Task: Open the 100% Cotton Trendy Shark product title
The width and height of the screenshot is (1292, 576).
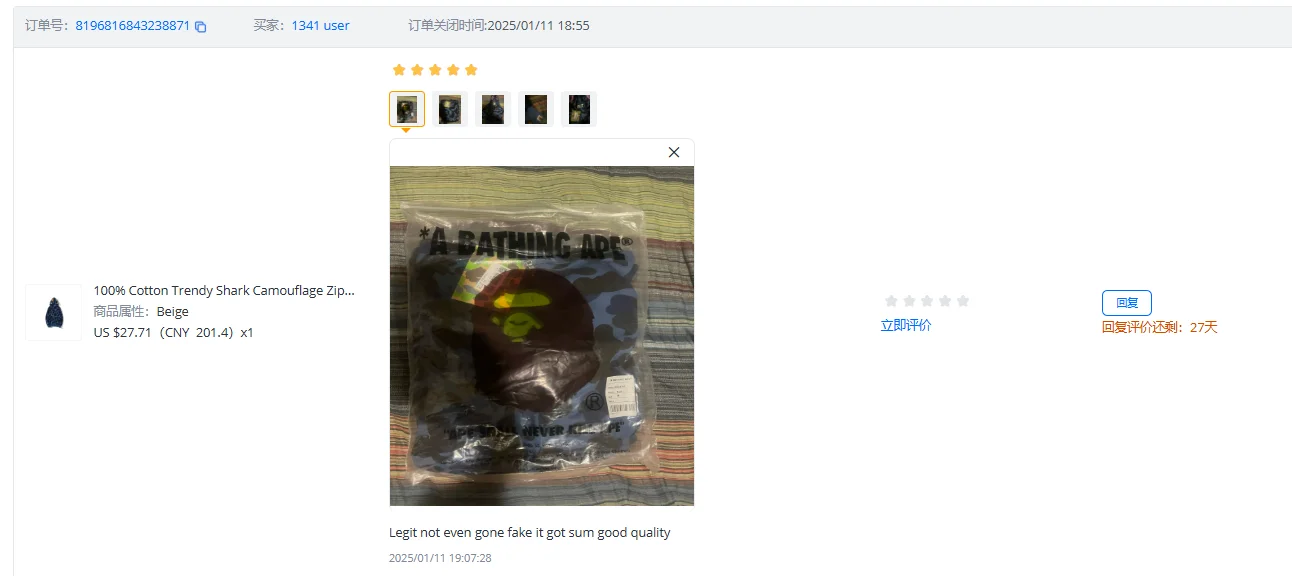Action: tap(224, 290)
